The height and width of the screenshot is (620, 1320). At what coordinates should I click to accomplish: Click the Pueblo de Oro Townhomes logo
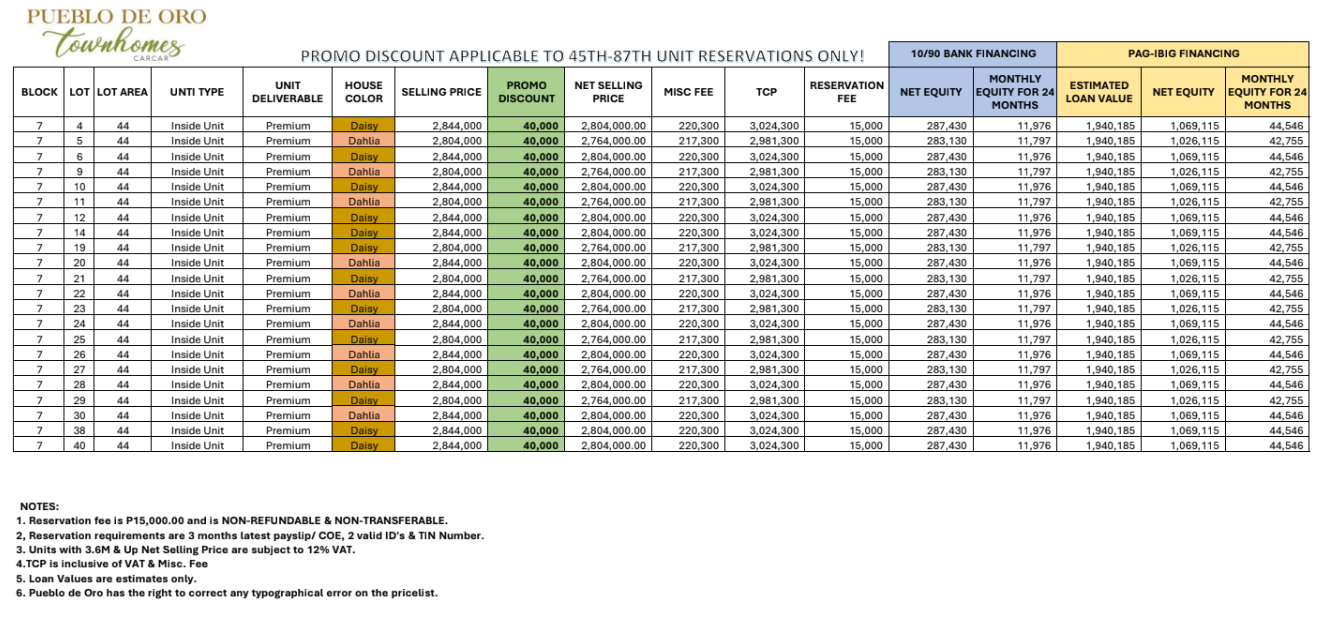[x=117, y=34]
